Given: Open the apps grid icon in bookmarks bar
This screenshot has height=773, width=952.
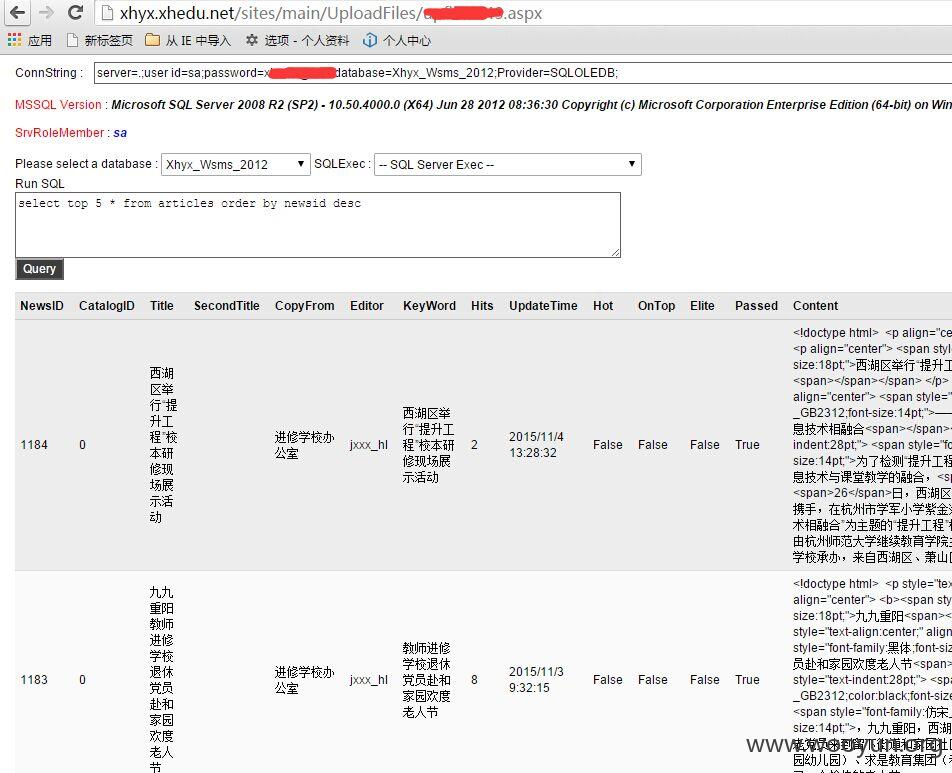Looking at the screenshot, I should click(14, 40).
